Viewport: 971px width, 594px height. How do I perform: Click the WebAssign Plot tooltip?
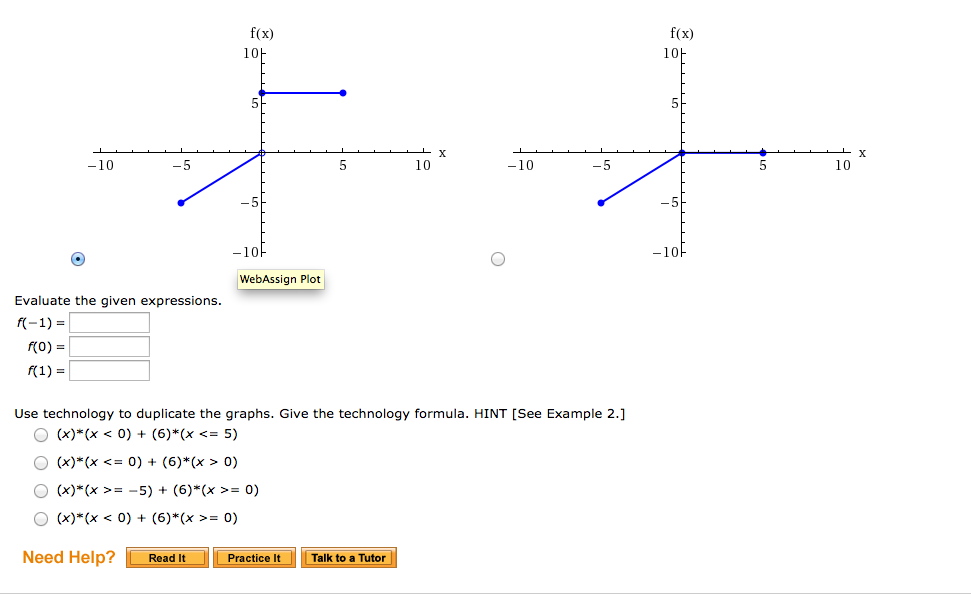[280, 279]
